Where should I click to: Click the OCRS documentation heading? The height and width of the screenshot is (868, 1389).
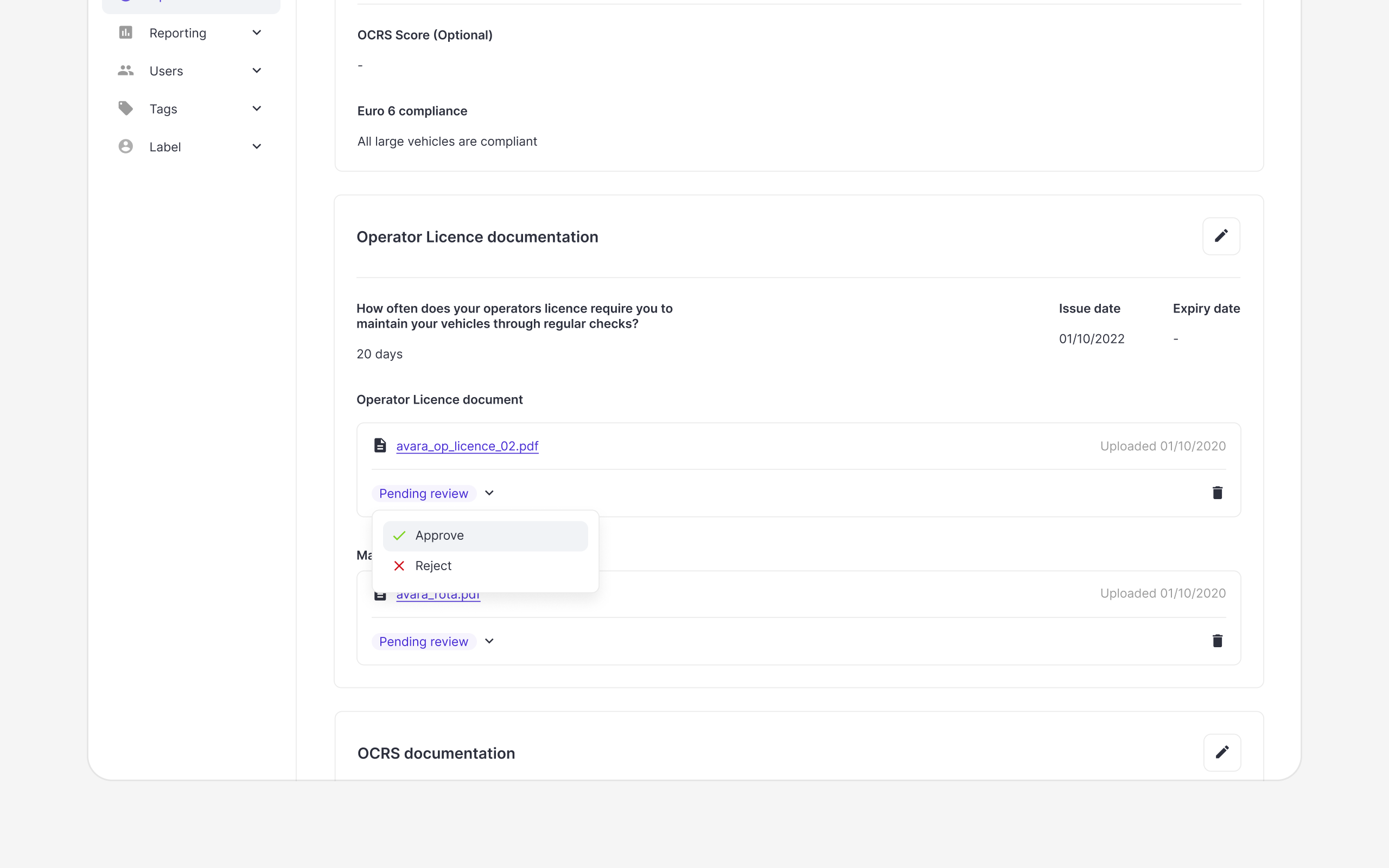point(436,752)
